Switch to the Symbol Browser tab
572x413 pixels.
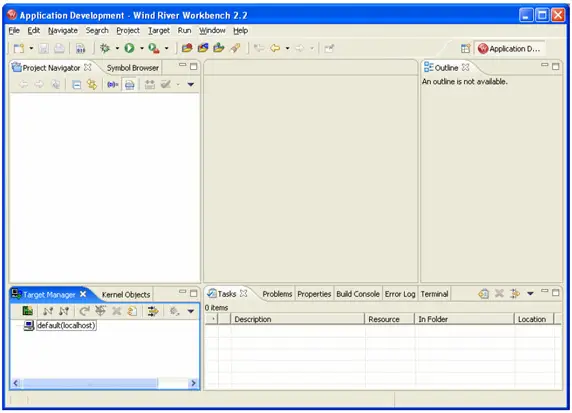tap(133, 68)
